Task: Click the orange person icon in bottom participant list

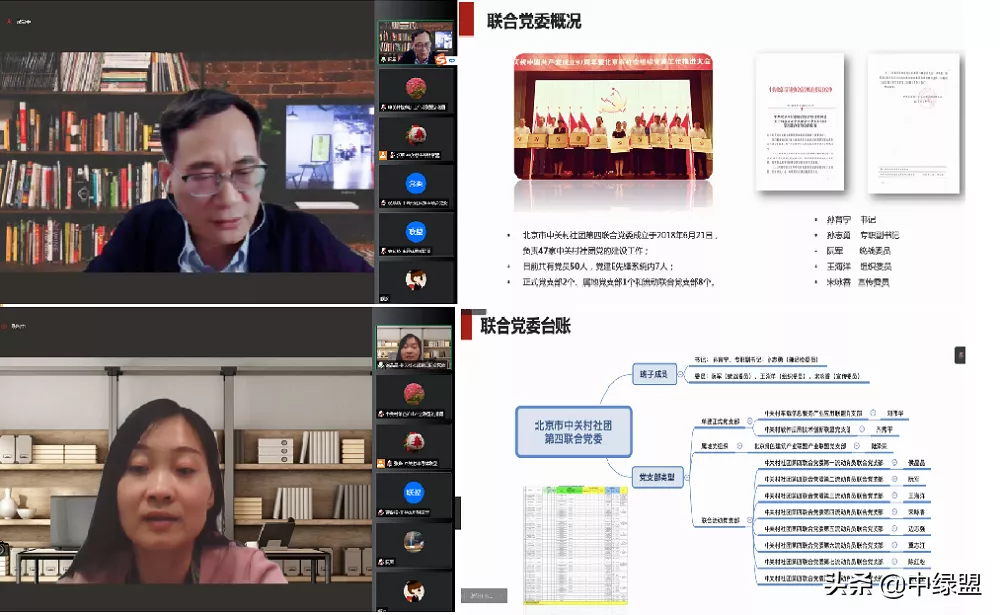Action: 381,463
